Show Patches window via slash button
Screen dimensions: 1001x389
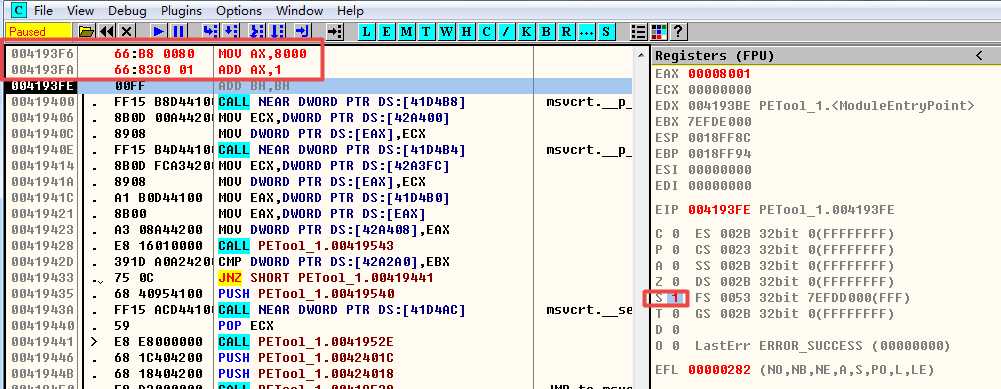click(507, 31)
